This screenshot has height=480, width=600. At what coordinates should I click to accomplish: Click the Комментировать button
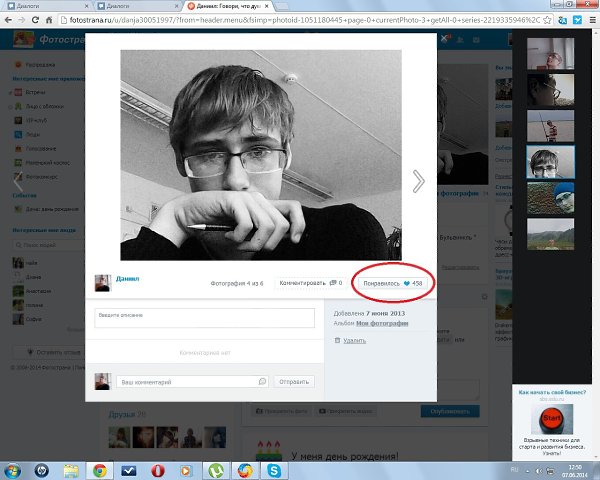coord(310,283)
